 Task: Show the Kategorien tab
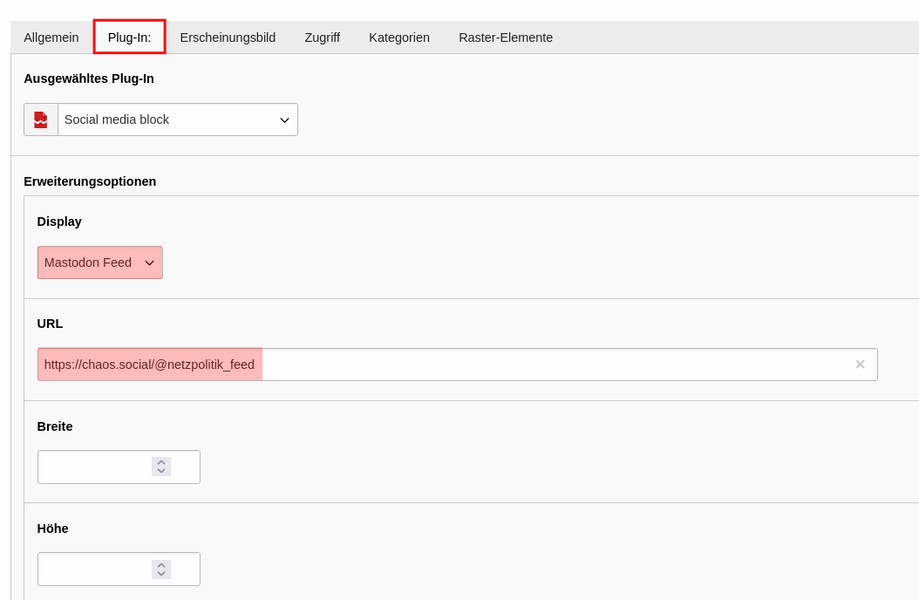tap(399, 38)
